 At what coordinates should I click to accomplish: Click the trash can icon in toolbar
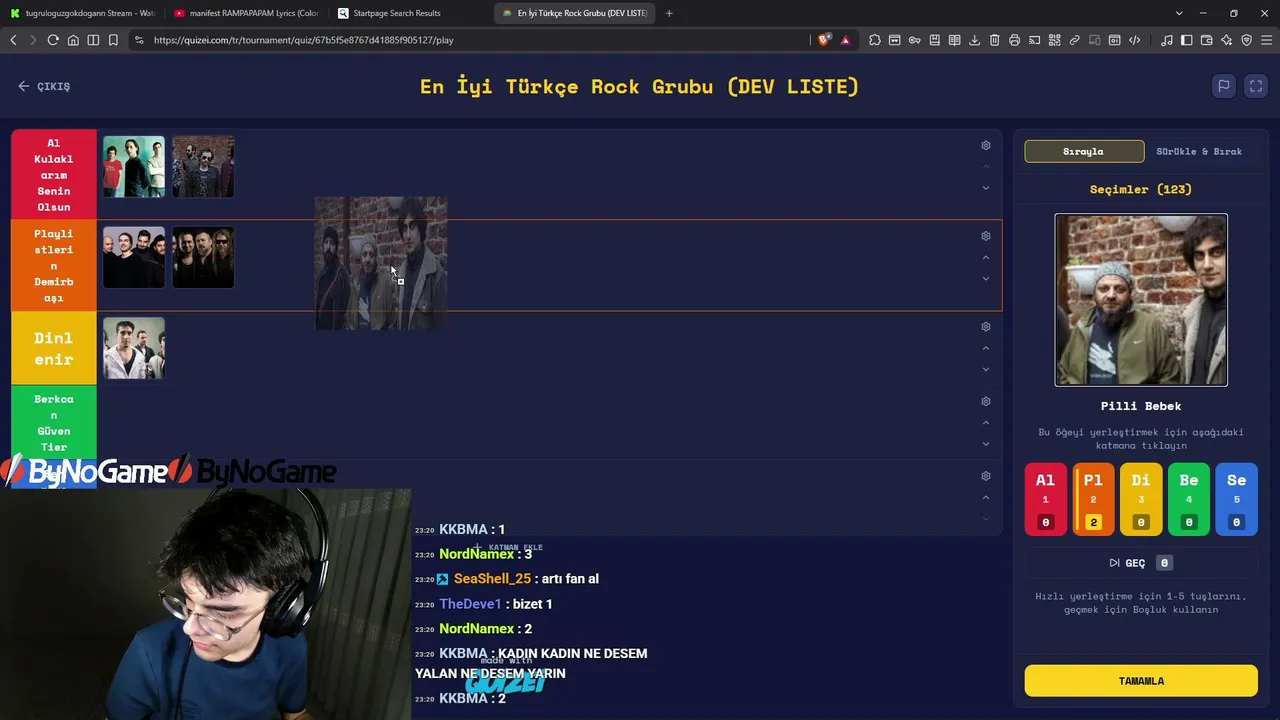[x=995, y=40]
